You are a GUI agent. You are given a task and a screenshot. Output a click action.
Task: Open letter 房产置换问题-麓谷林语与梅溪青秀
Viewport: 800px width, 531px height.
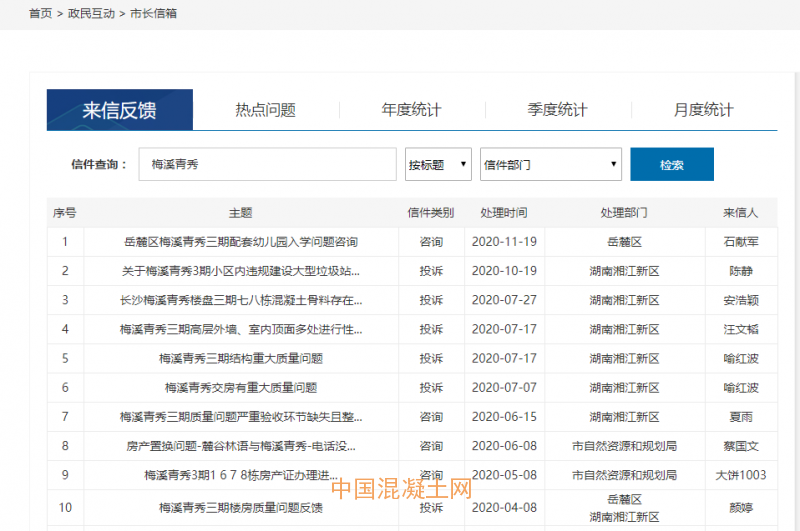point(240,446)
